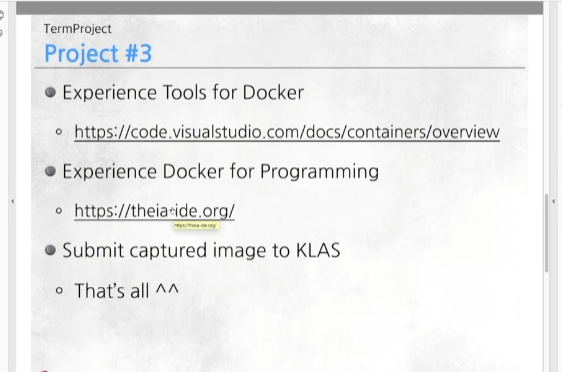Click the gray bar above the slide
Screen dimensions: 562x372
(x=280, y=8)
